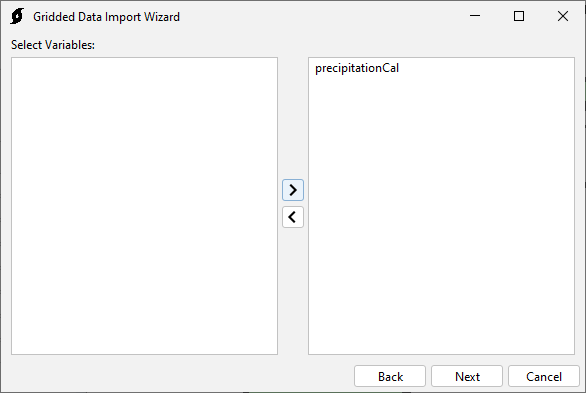Move chosen variable to the selected list
Image resolution: width=586 pixels, height=393 pixels.
[293, 190]
